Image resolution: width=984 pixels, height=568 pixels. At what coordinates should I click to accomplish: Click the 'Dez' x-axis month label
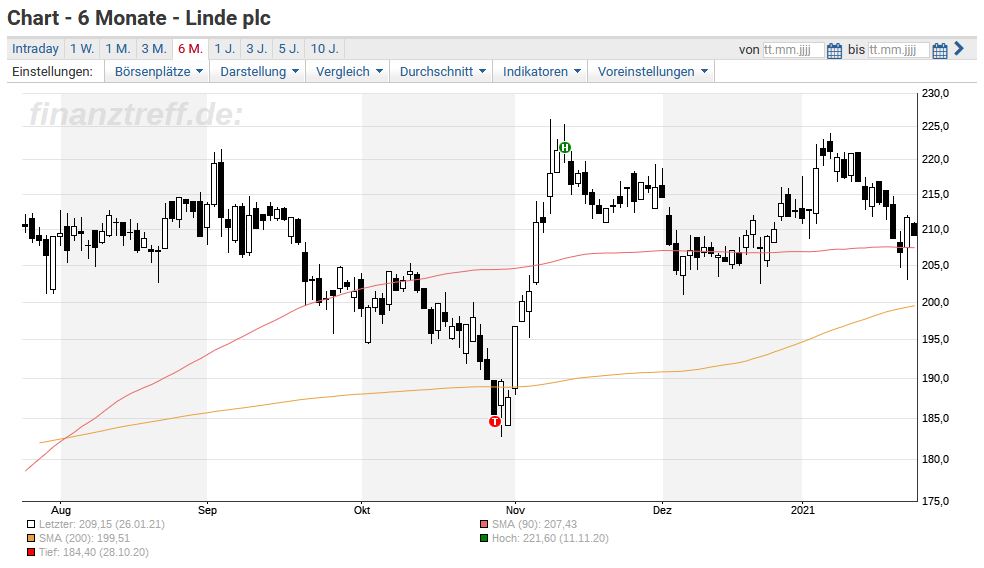click(663, 510)
